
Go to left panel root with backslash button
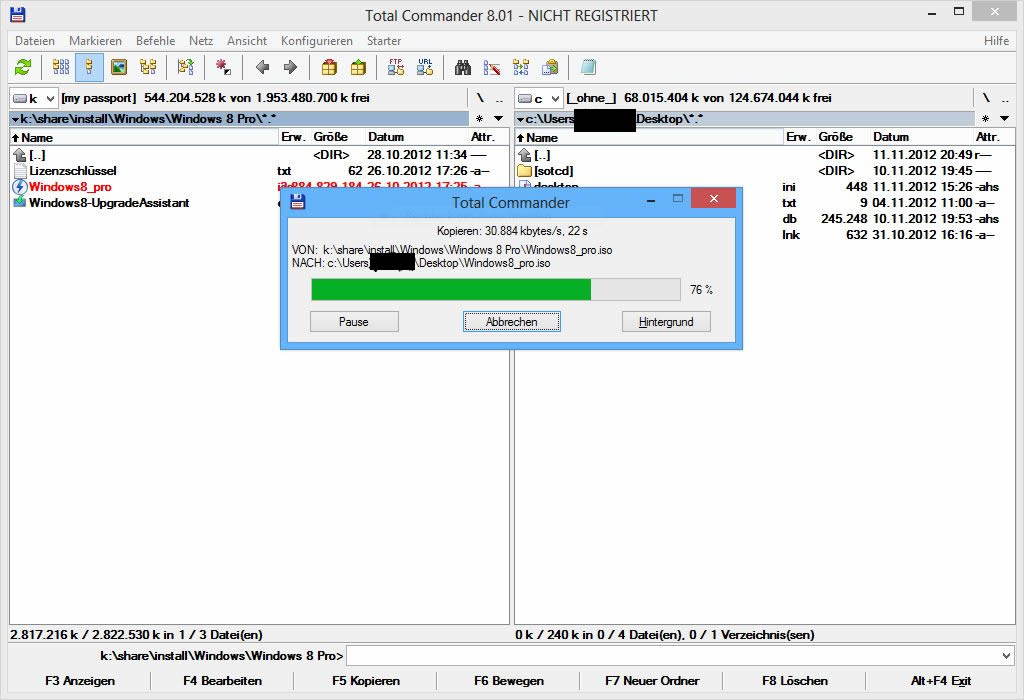click(x=480, y=99)
